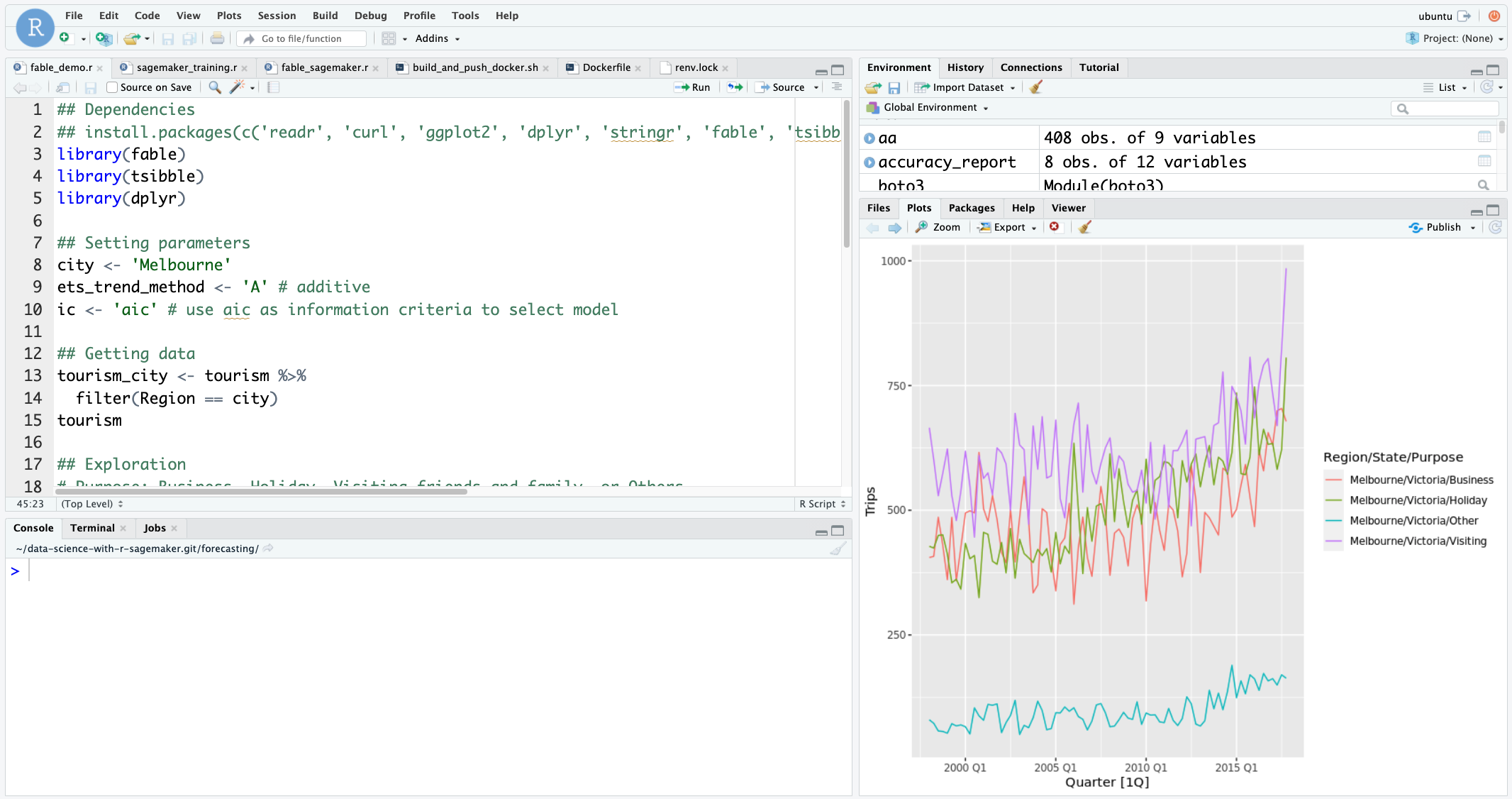Expand accuracy_report data frame toggle
This screenshot has width=1512, height=799.
click(x=869, y=162)
